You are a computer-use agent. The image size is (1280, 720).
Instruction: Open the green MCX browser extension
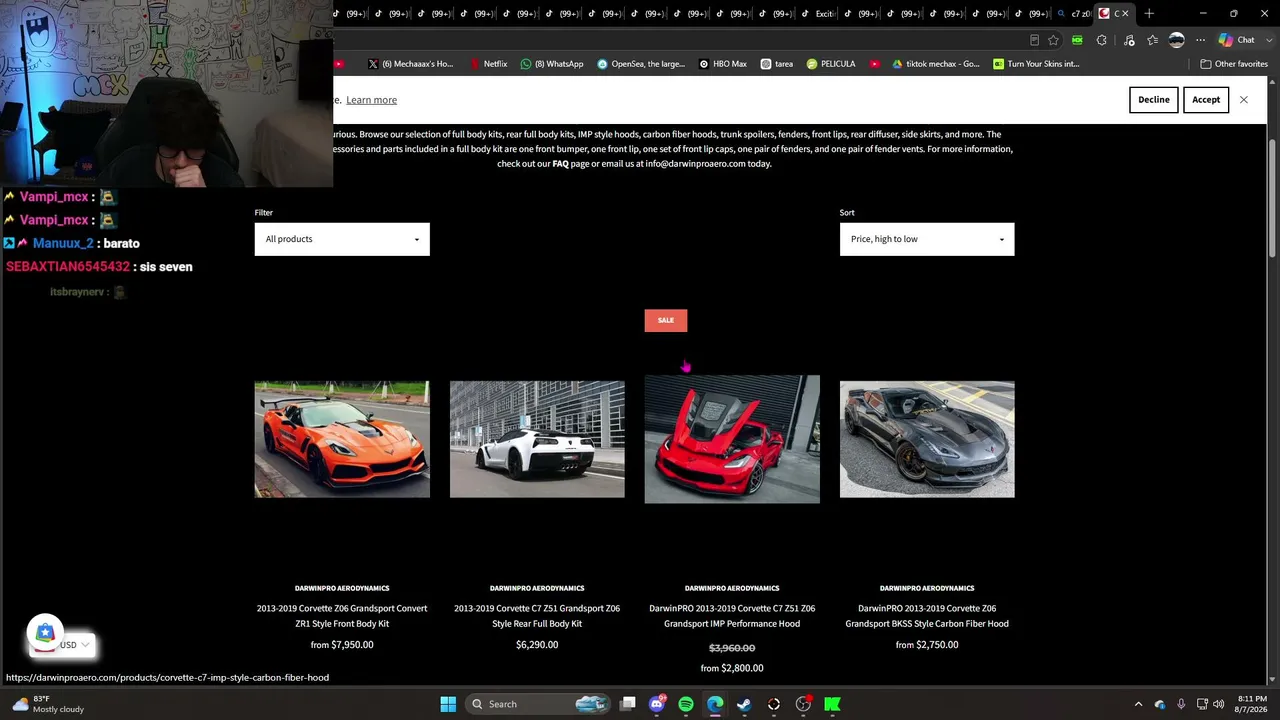pyautogui.click(x=1077, y=40)
